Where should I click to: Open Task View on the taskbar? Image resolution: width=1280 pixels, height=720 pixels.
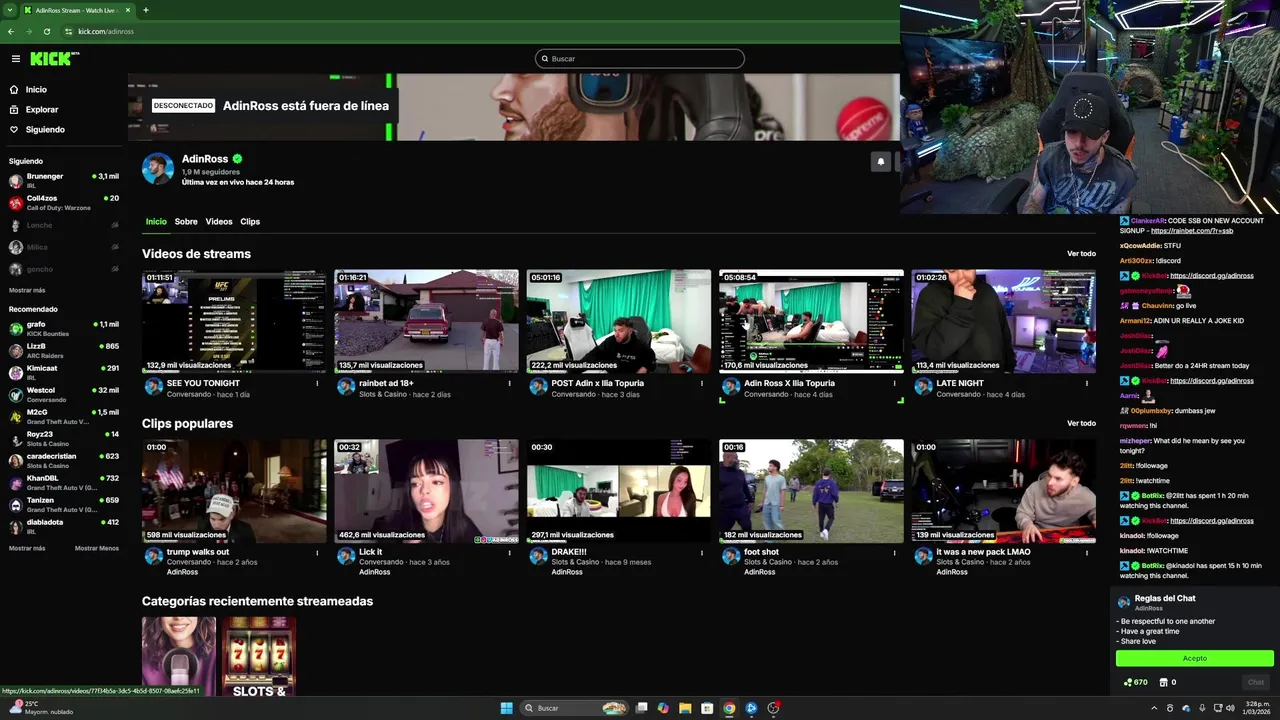click(x=642, y=708)
